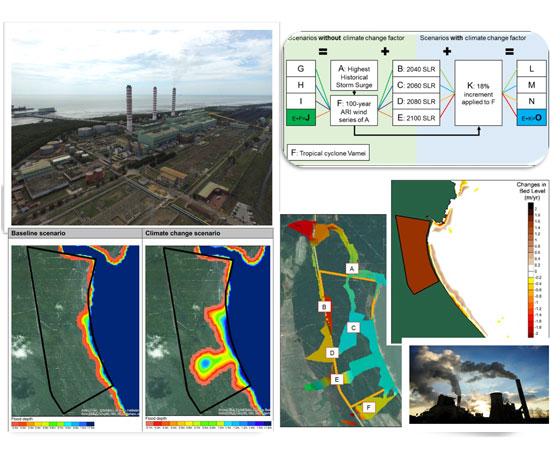550x450 pixels.
Task: Click marker C on the drainage map
Action: coord(353,328)
